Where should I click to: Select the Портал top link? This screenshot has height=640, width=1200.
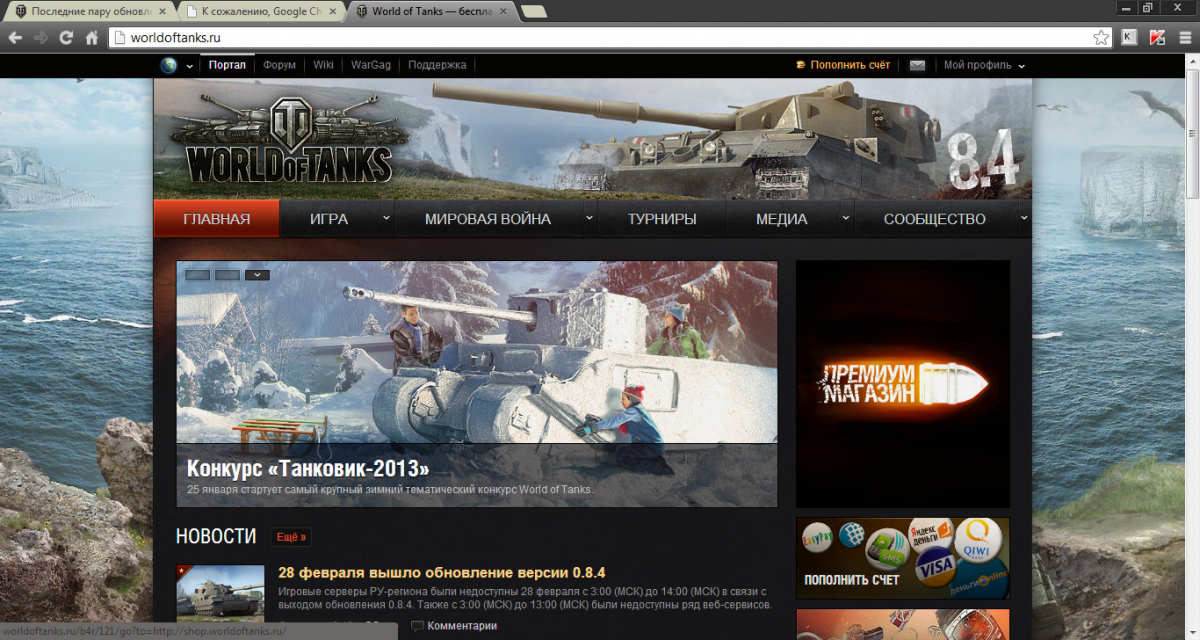227,65
